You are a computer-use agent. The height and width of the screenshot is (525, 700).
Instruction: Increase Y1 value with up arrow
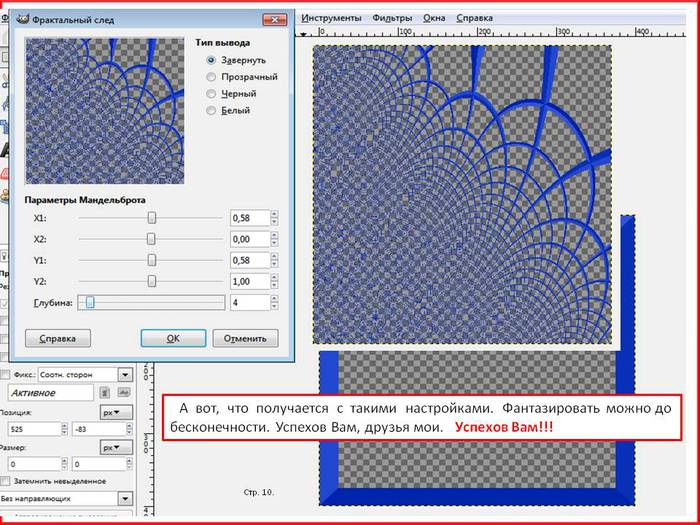[274, 257]
